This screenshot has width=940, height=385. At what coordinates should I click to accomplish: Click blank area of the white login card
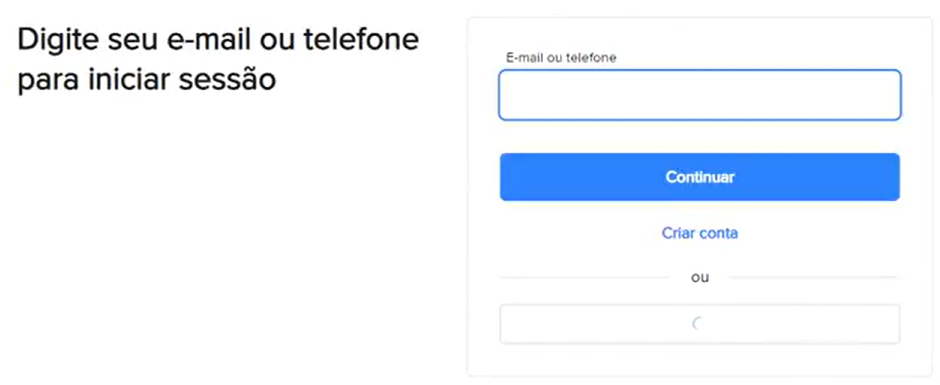[x=700, y=361]
